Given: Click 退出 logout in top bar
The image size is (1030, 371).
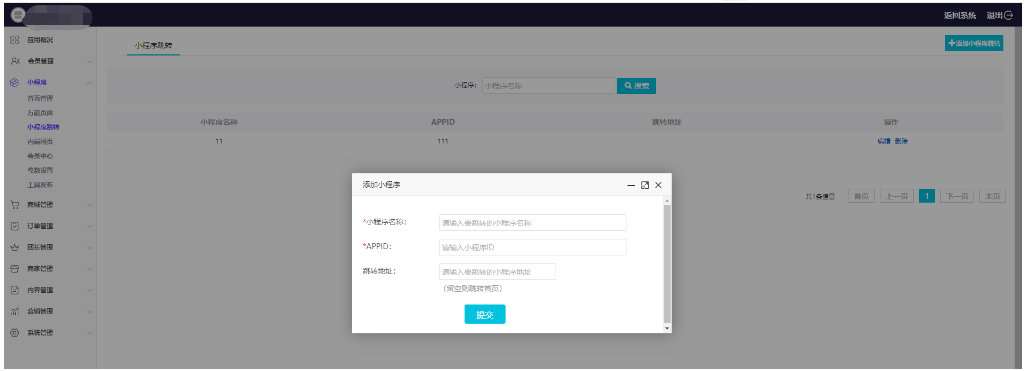Looking at the screenshot, I should tap(999, 16).
